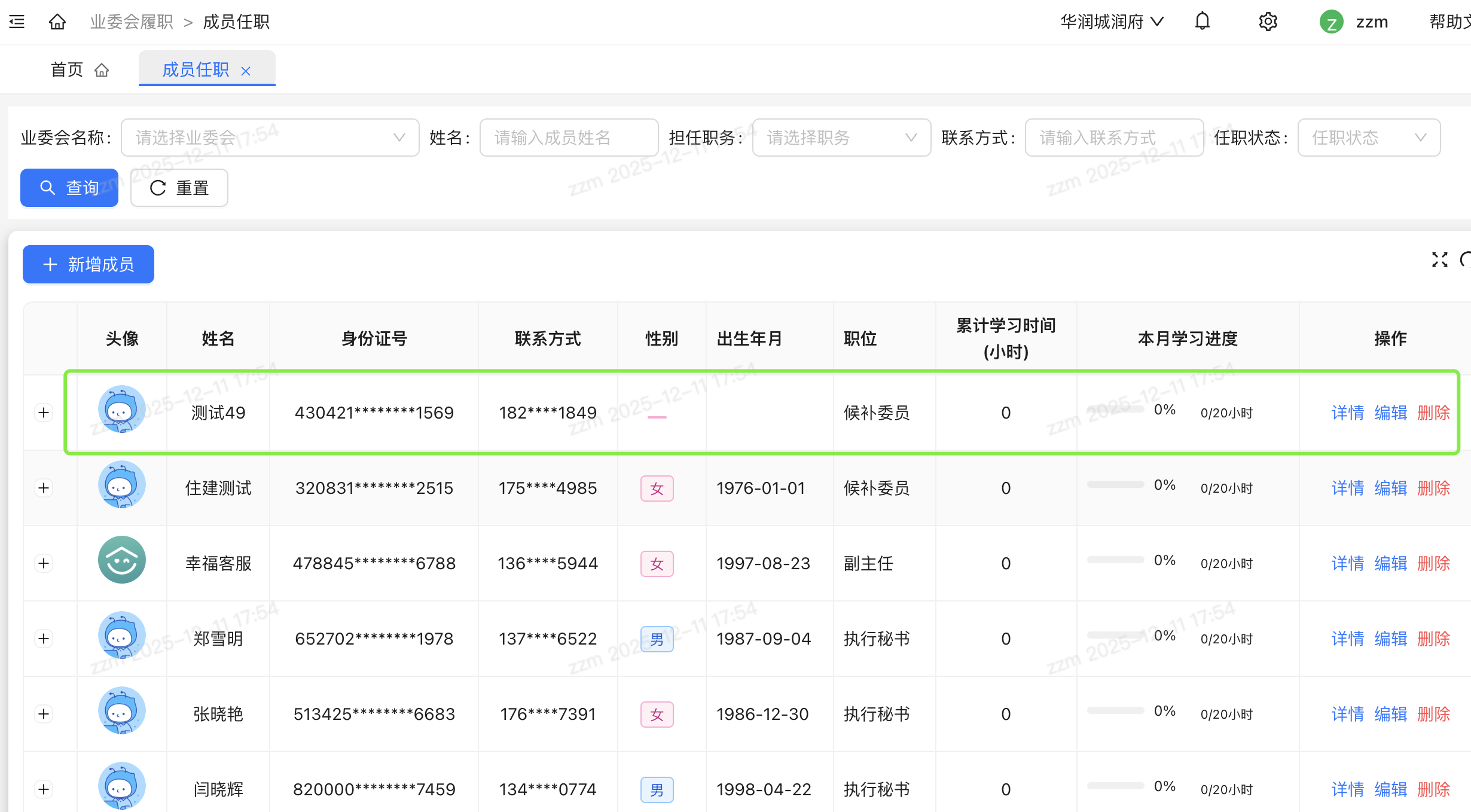1471x812 pixels.
Task: Click 删除 for 住建测试
Action: [x=1433, y=489]
